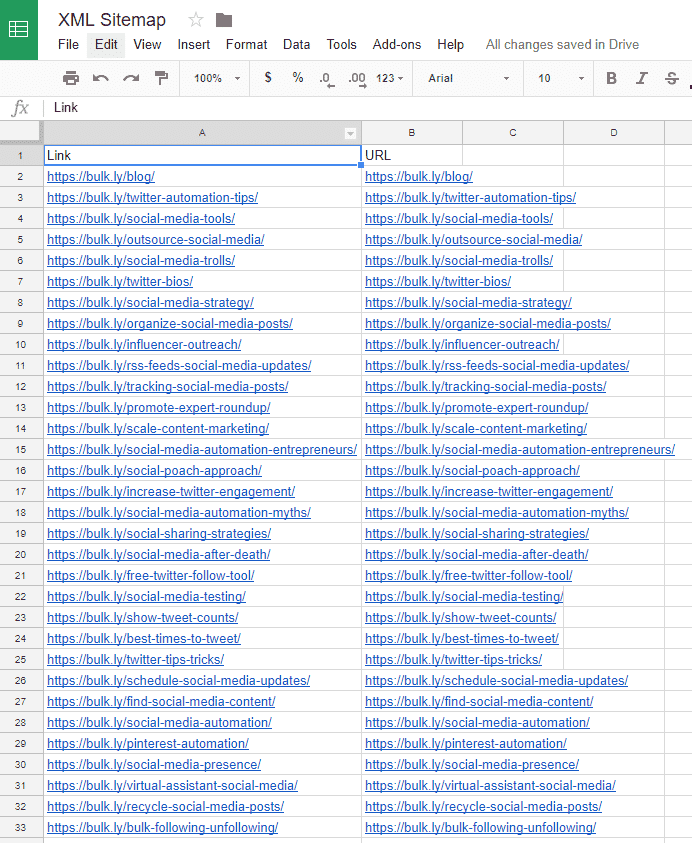692x843 pixels.
Task: Expand the font size 10 dropdown
Action: pos(561,78)
